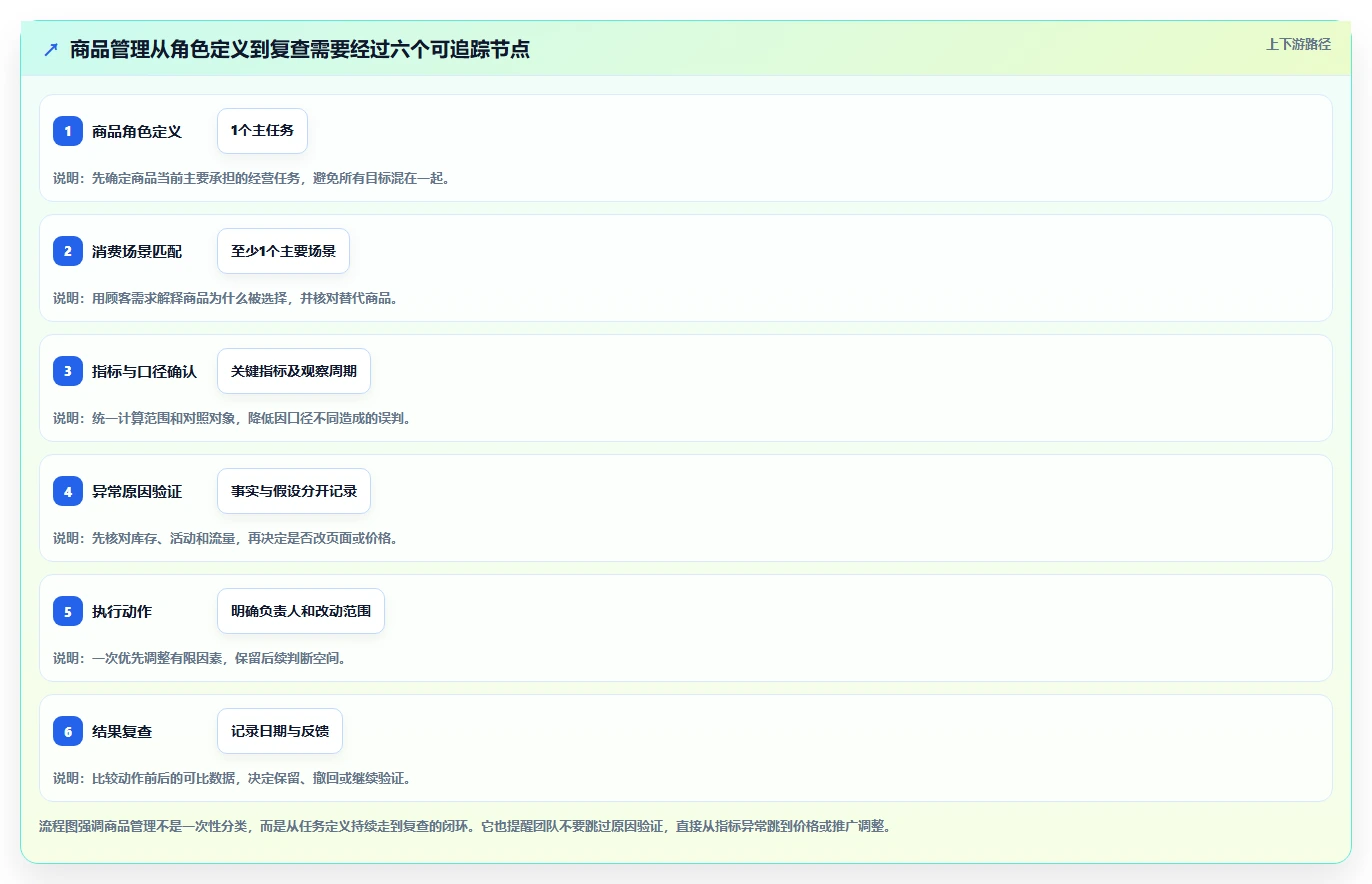The width and height of the screenshot is (1372, 884).
Task: Click the description starting 用顾客需求解释商品
Action: 225,298
